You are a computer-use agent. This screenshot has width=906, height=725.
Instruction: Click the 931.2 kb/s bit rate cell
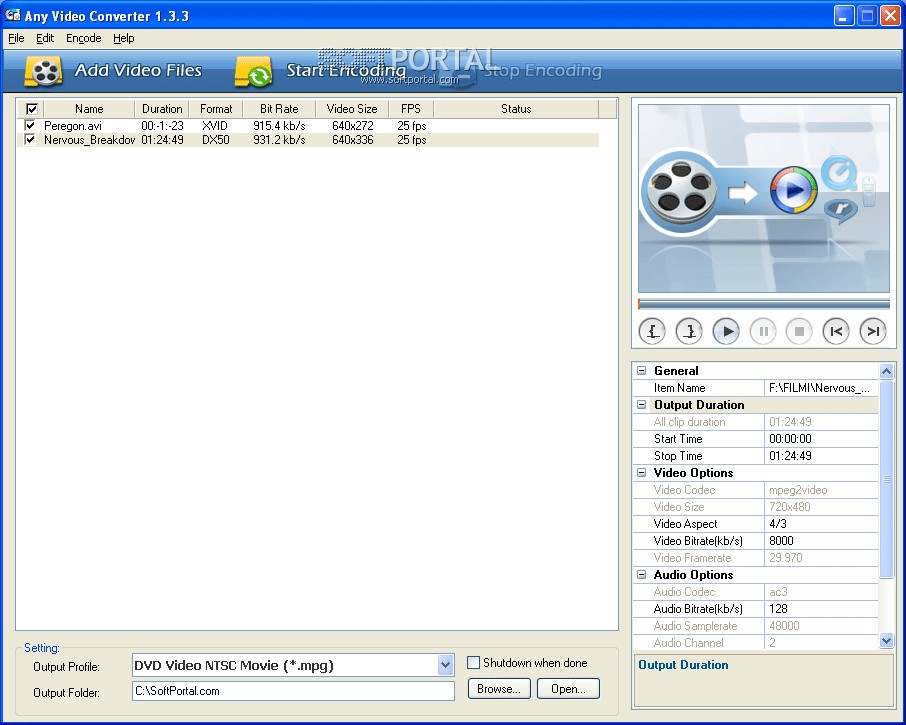point(279,139)
